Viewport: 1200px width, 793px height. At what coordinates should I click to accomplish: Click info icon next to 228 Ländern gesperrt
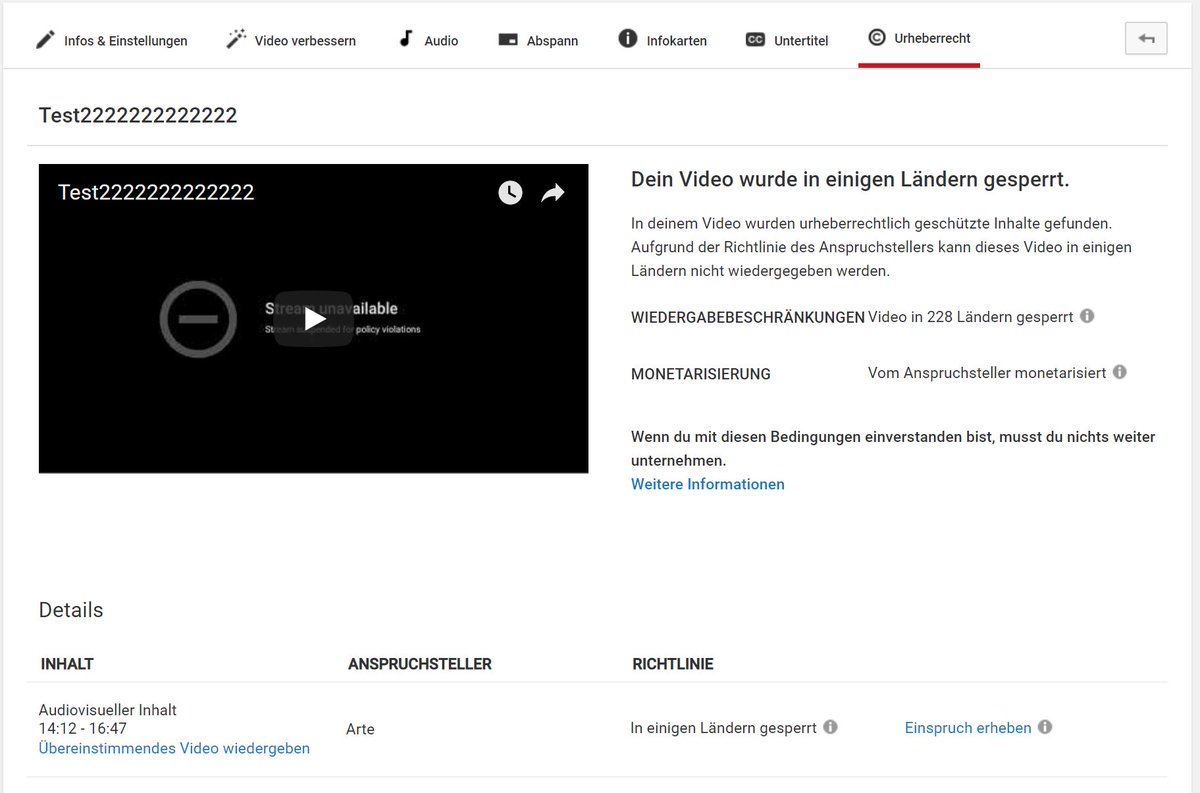point(1087,316)
